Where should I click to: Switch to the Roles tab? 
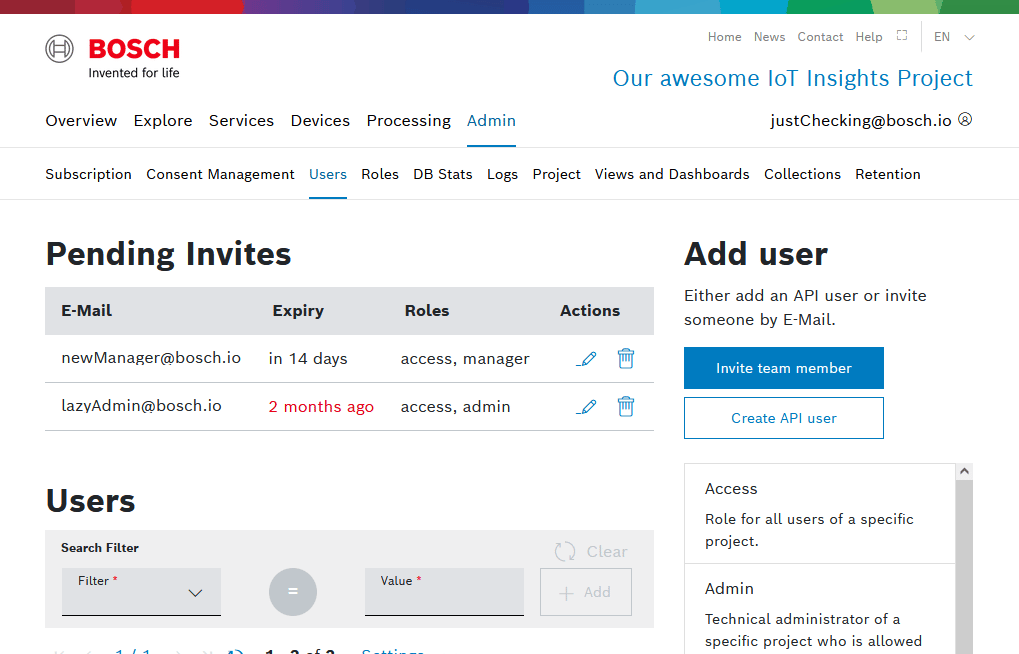coord(380,174)
